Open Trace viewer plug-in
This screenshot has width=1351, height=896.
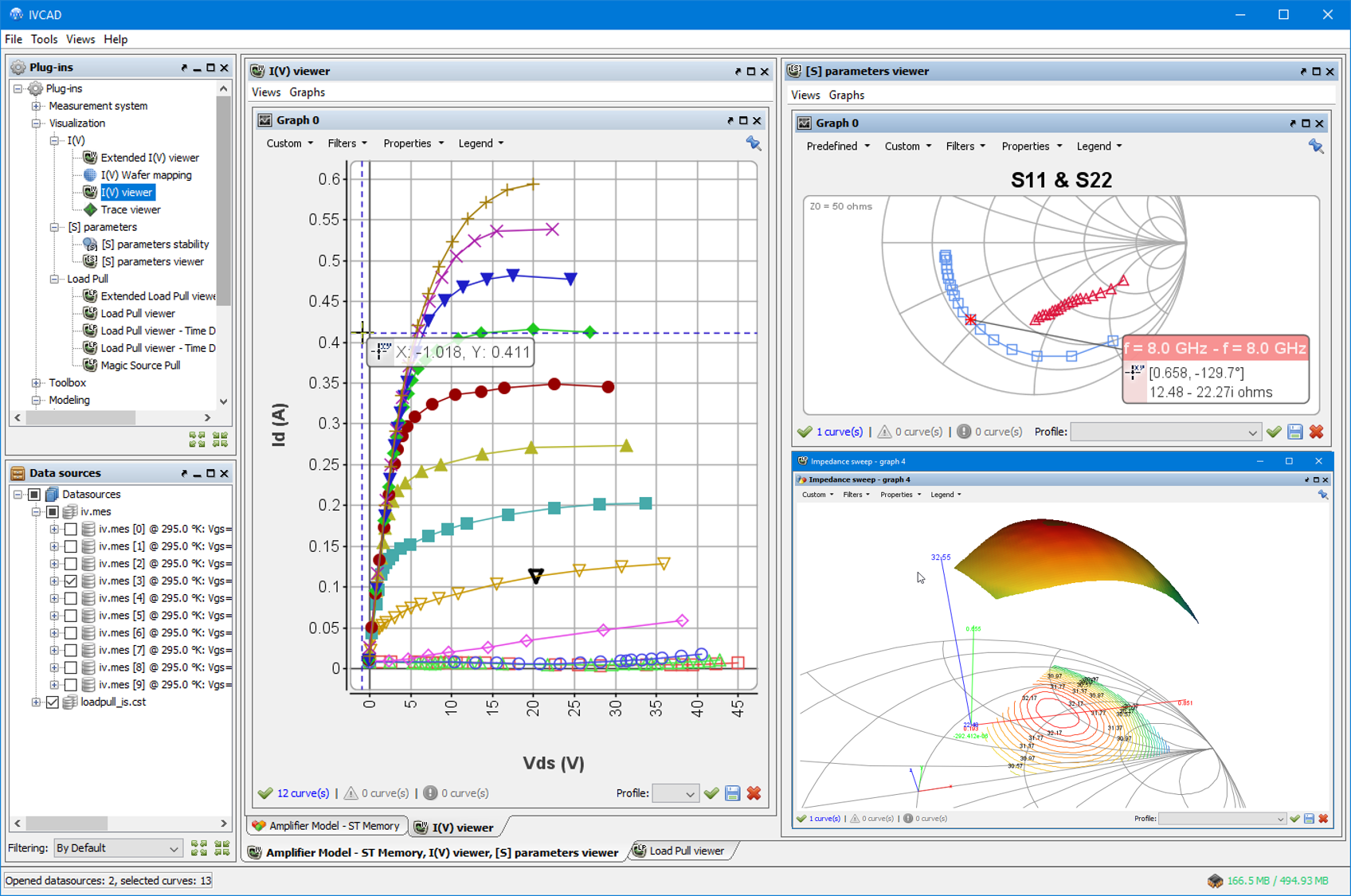(x=131, y=209)
